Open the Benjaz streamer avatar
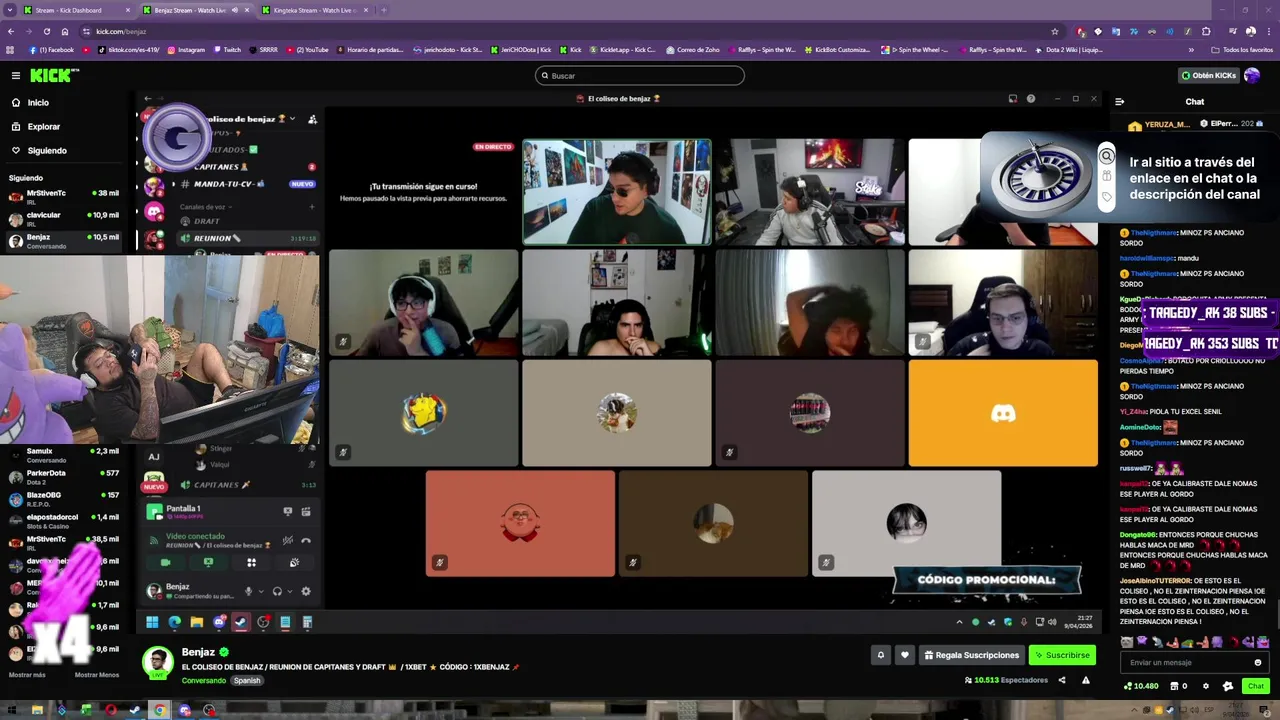Viewport: 1280px width, 720px height. click(157, 662)
